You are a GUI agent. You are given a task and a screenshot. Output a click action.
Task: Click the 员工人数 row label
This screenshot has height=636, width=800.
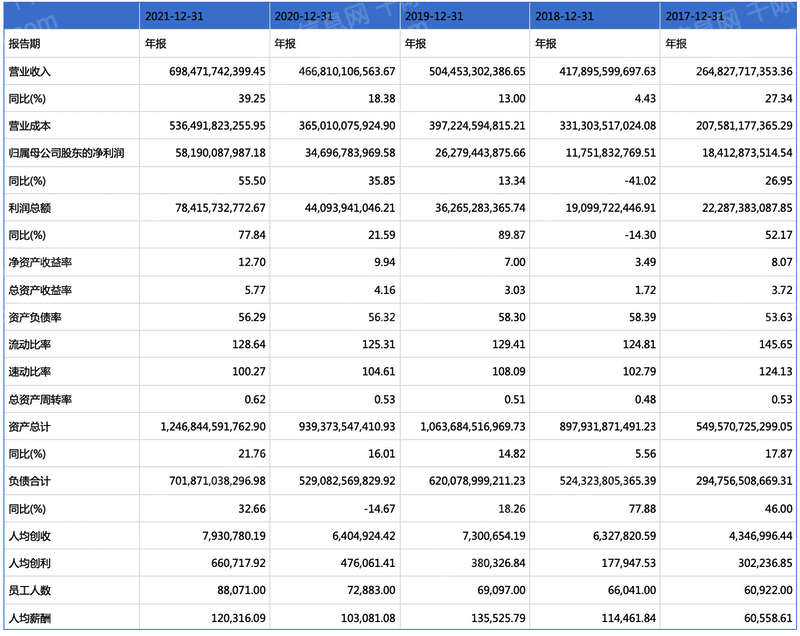[x=29, y=591]
